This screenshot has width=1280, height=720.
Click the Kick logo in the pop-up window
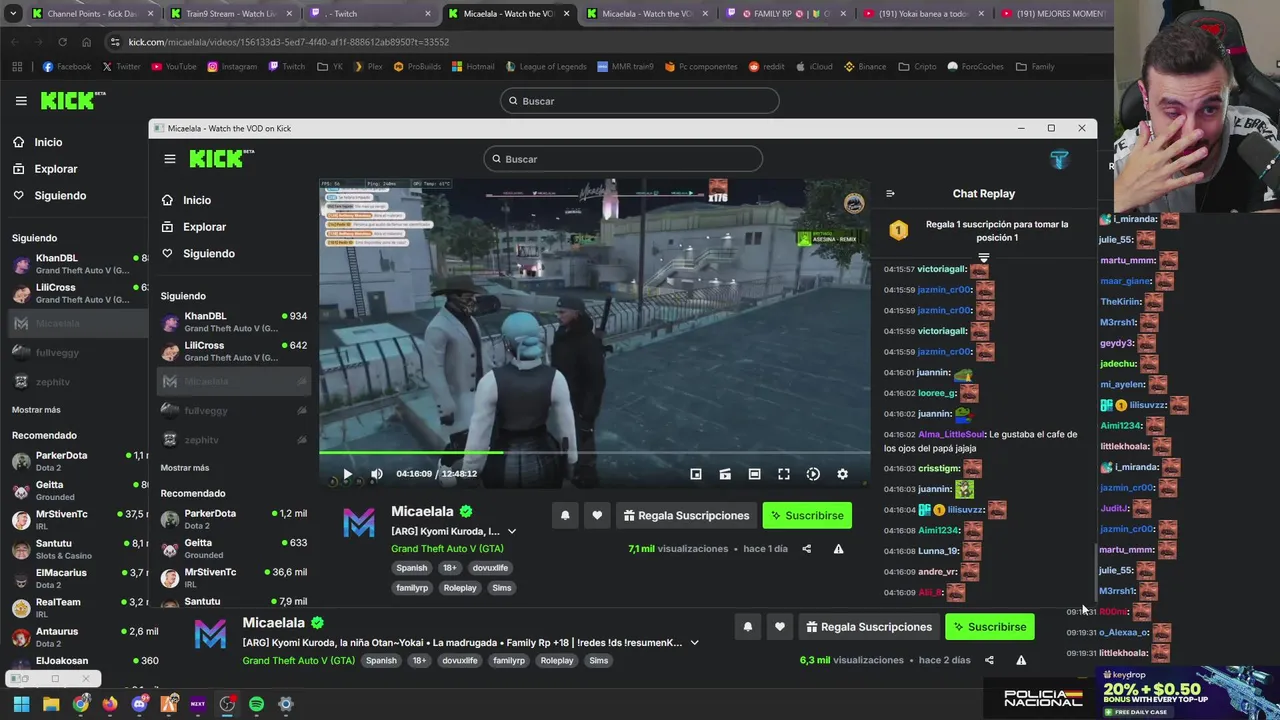click(x=221, y=158)
